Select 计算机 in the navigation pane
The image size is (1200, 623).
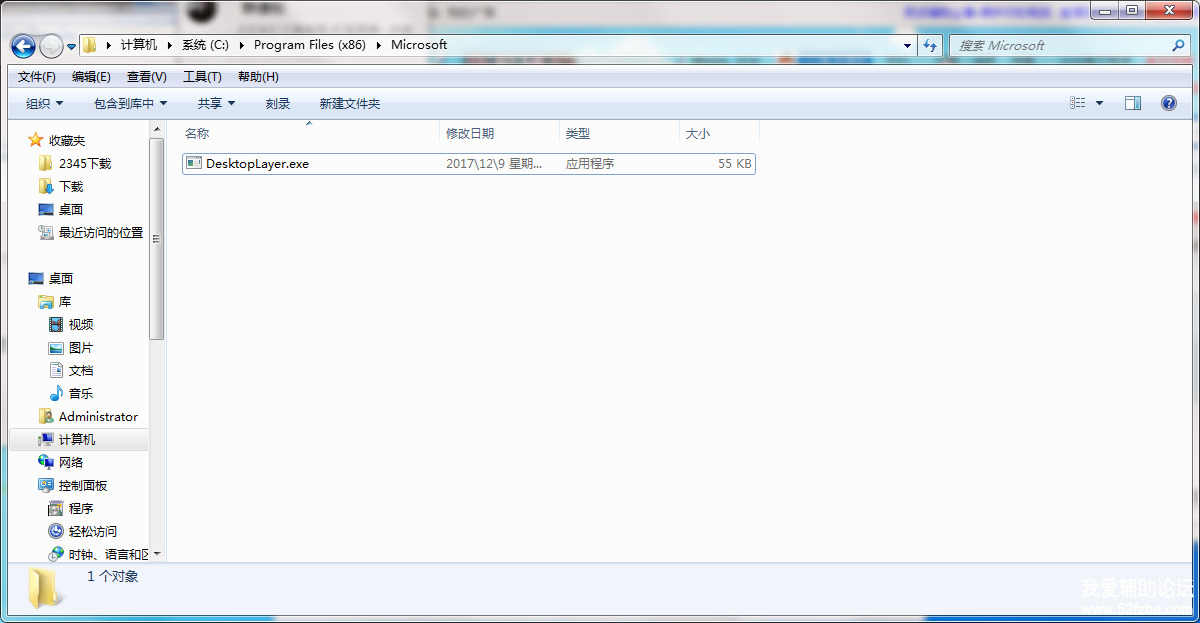pyautogui.click(x=77, y=439)
